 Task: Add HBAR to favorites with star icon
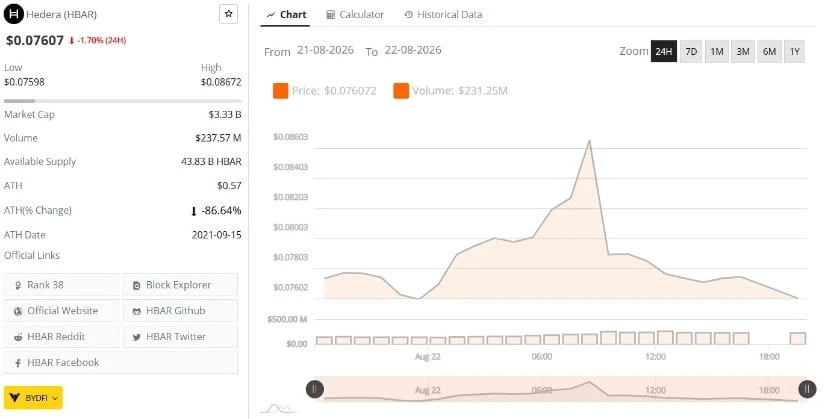tap(228, 14)
